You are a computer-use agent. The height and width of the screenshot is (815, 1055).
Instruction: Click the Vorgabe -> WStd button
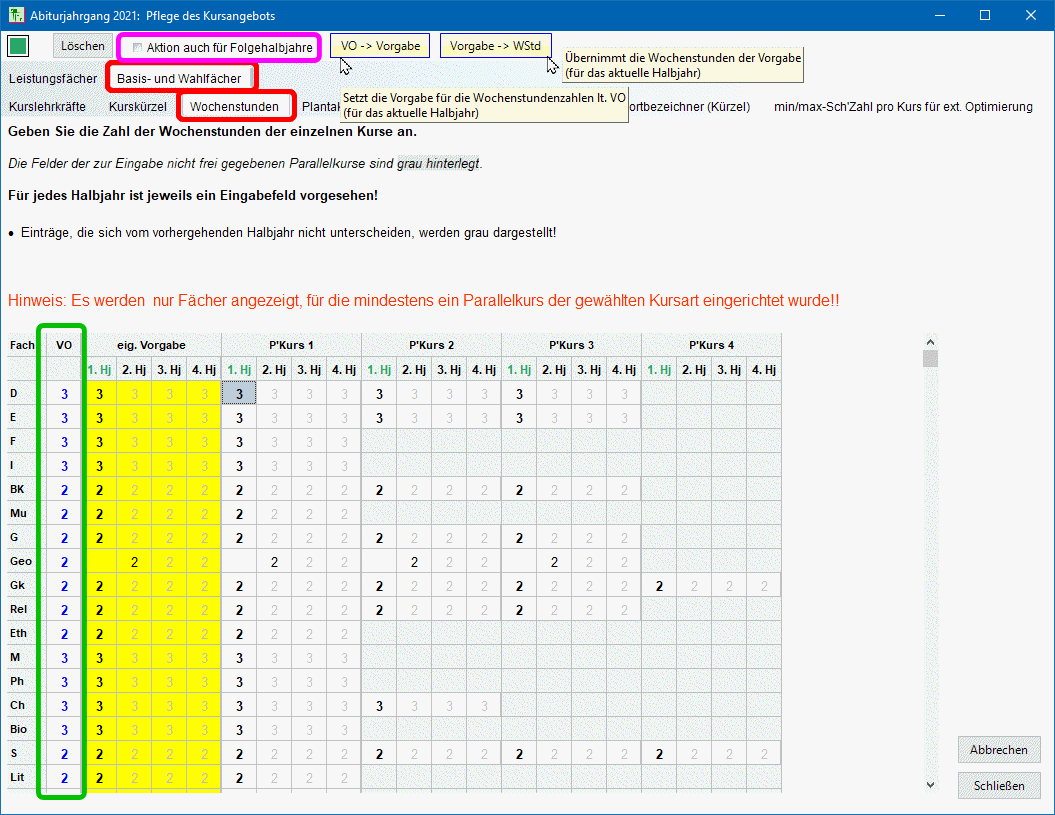(495, 46)
